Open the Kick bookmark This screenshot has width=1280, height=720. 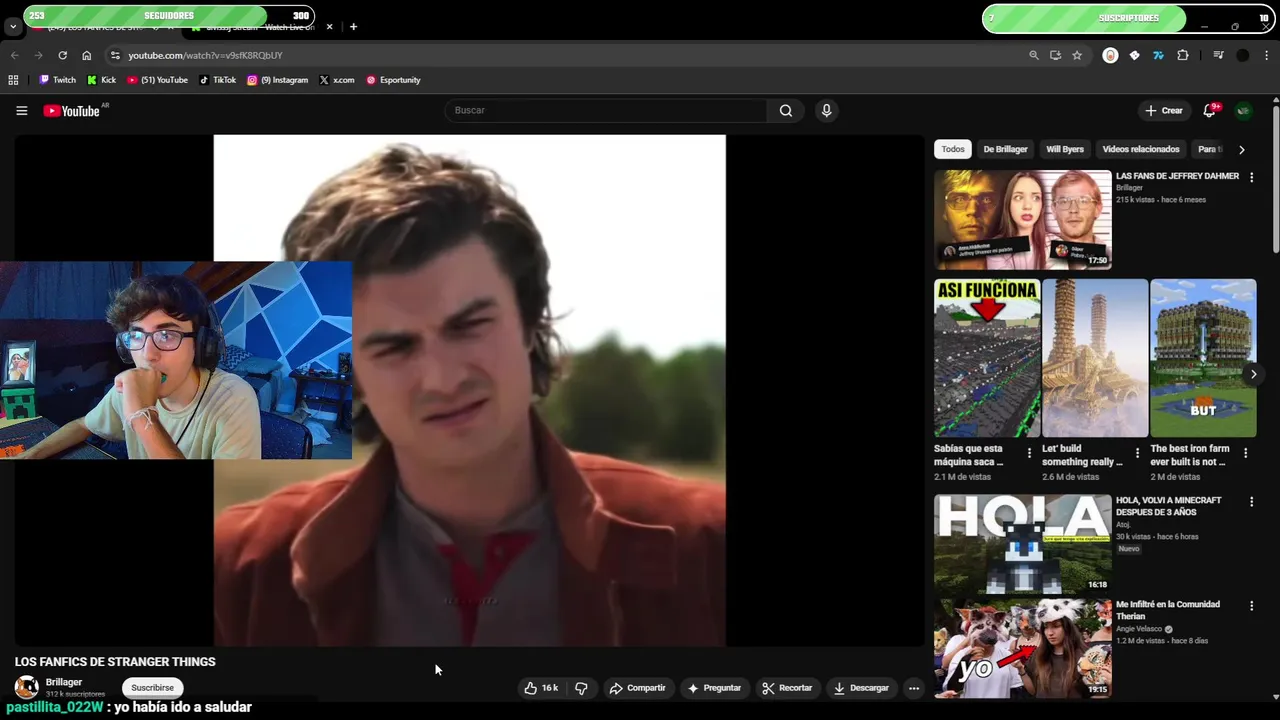pyautogui.click(x=101, y=80)
